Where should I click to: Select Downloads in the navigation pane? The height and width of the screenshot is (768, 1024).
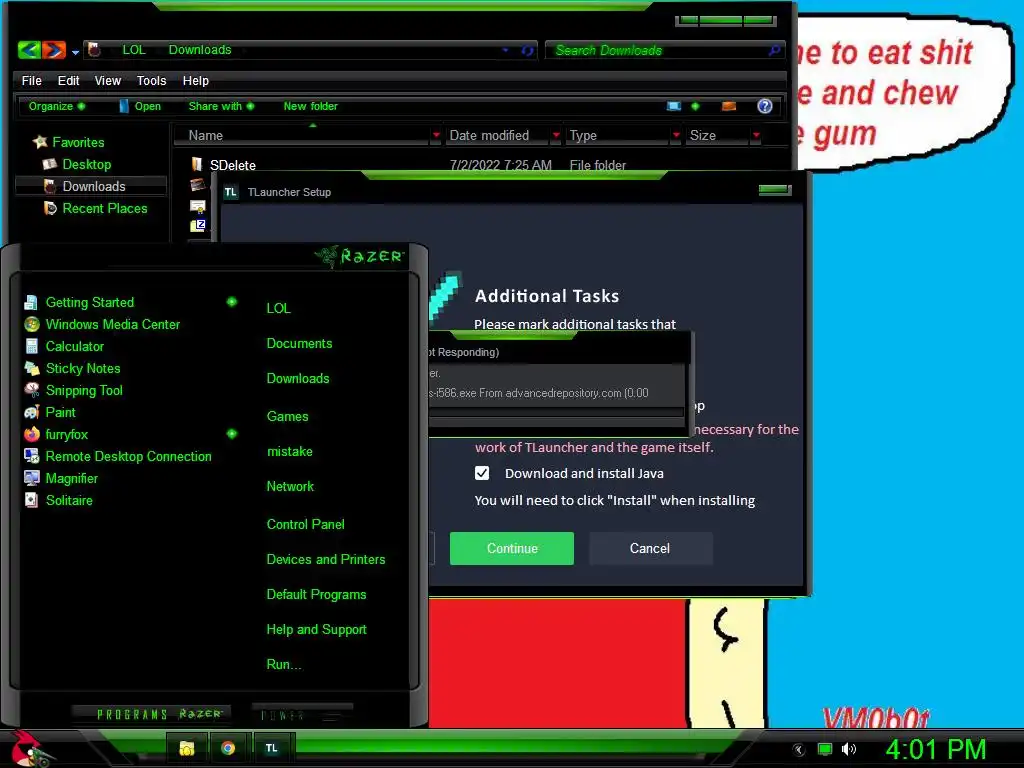tap(91, 186)
